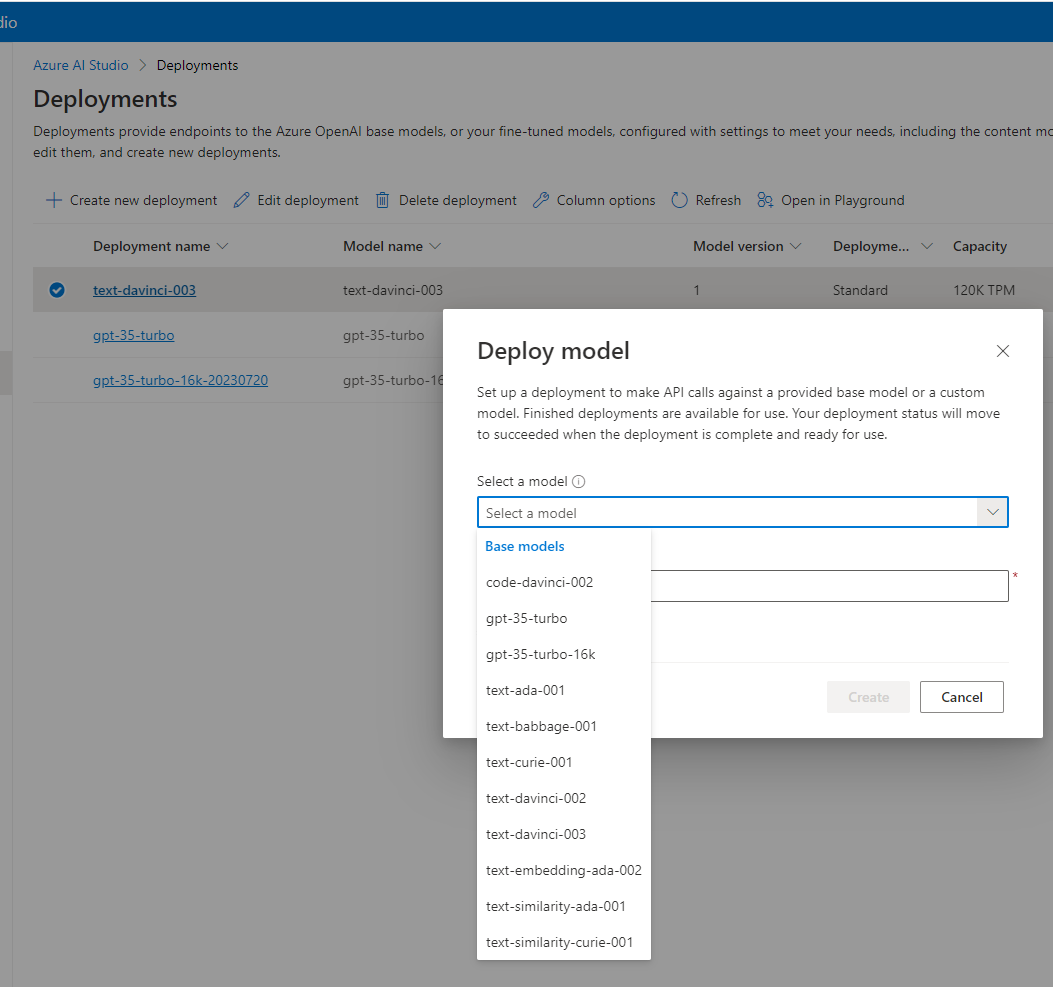Click the disabled Create button

(x=868, y=697)
